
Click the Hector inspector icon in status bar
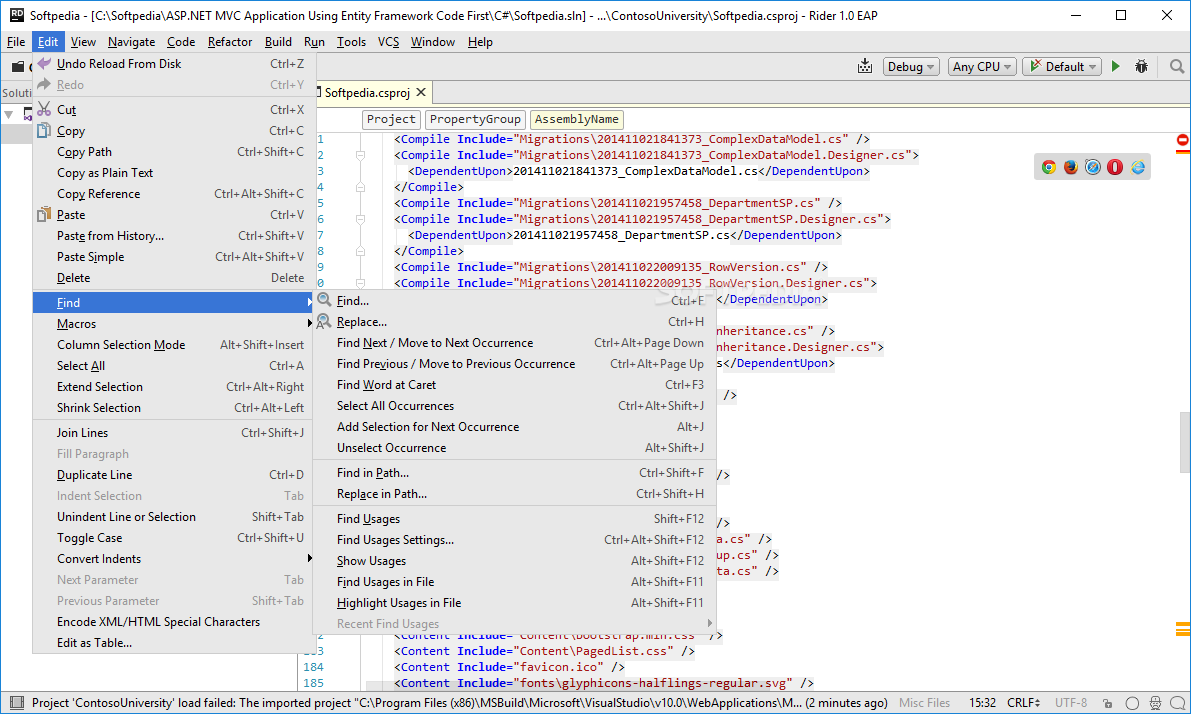click(x=1155, y=703)
